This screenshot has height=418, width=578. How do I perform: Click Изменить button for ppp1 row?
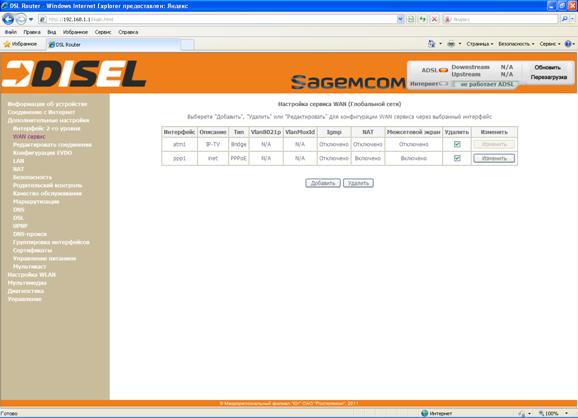click(494, 158)
